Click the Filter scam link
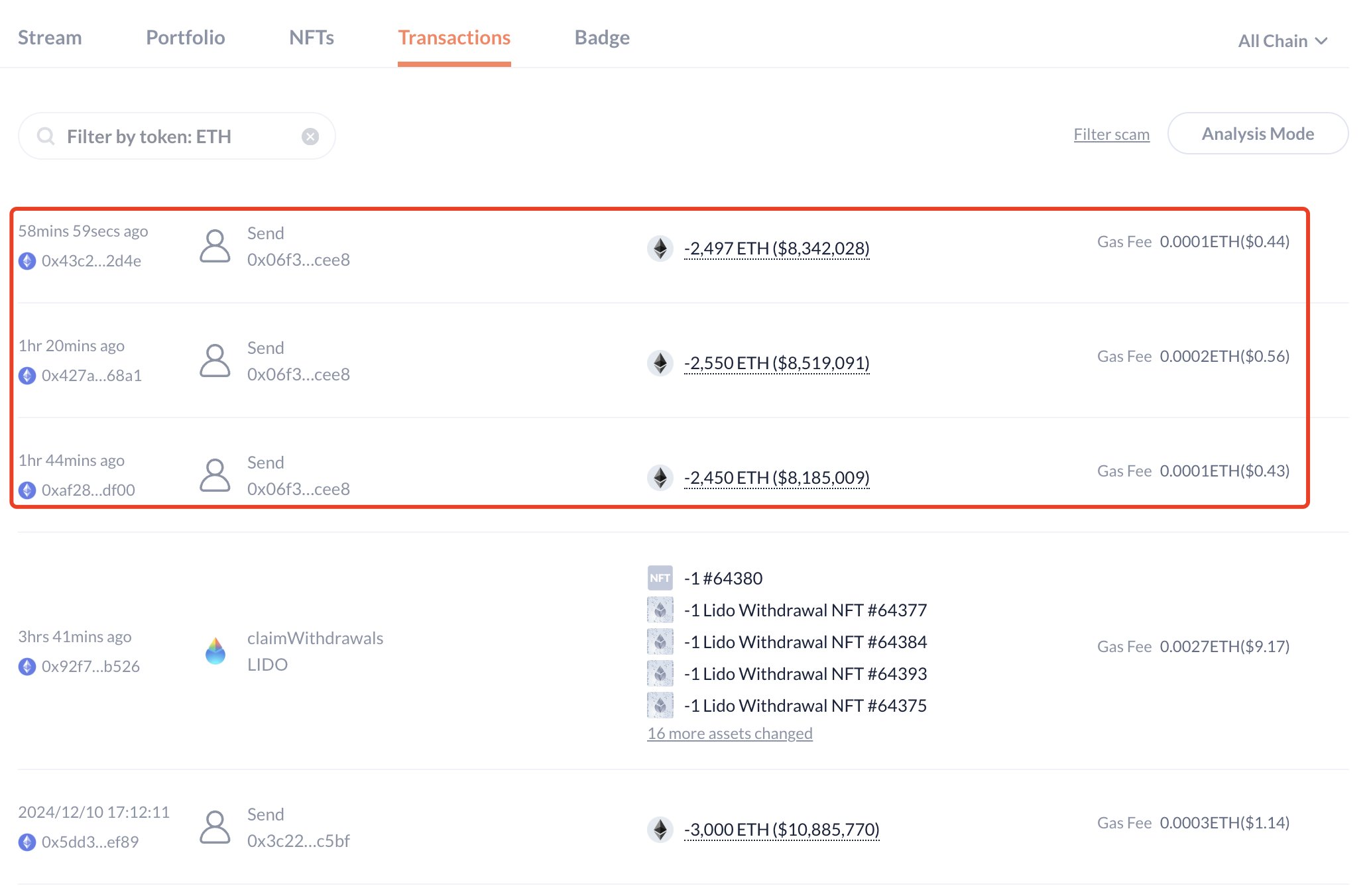This screenshot has height=896, width=1371. (x=1111, y=135)
